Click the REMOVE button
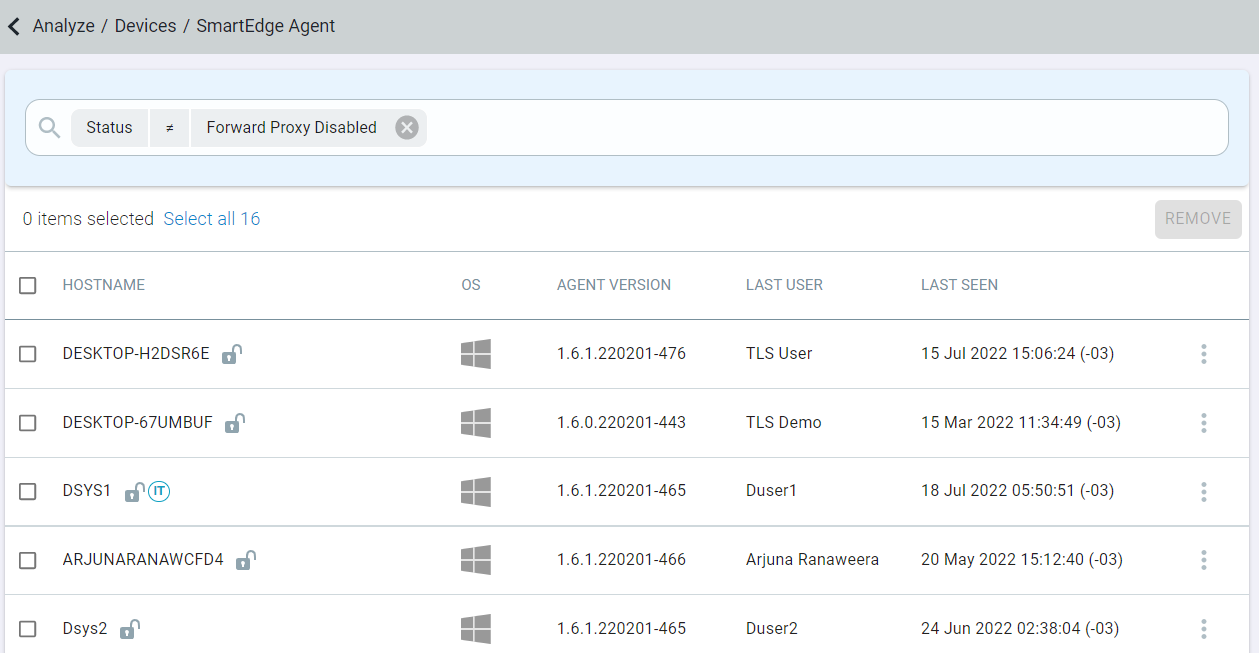This screenshot has height=653, width=1259. [1197, 218]
